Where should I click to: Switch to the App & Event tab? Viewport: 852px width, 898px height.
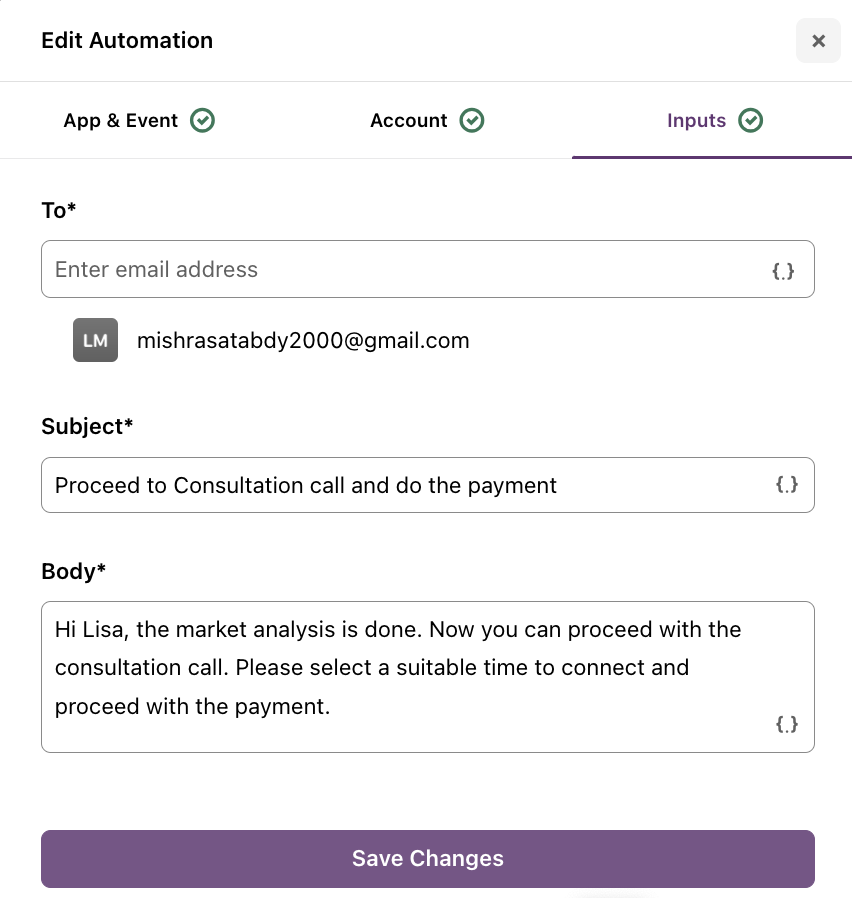(x=139, y=120)
